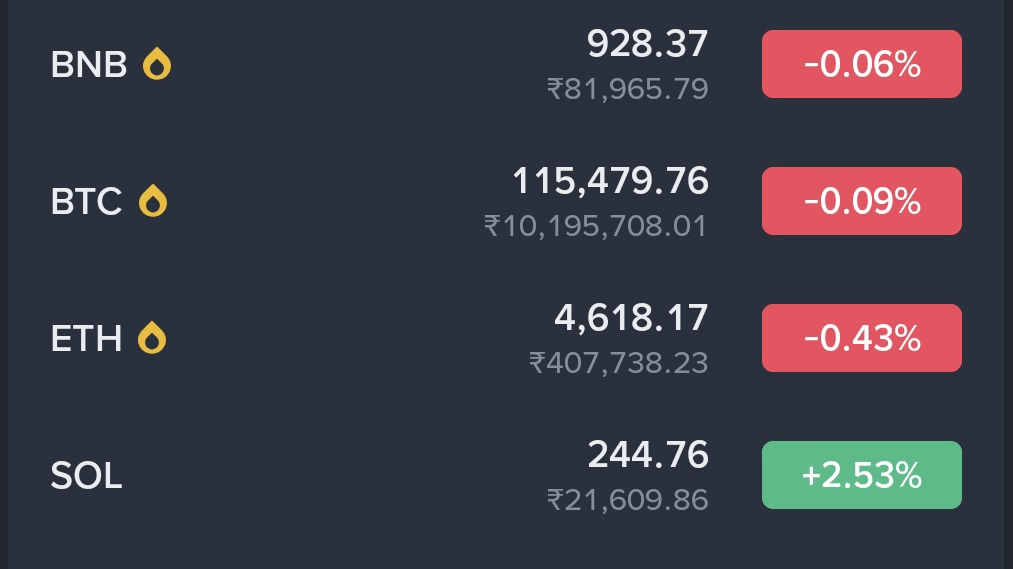Screen dimensions: 1013x569
Task: Click the SOL price 244.76
Action: (648, 455)
